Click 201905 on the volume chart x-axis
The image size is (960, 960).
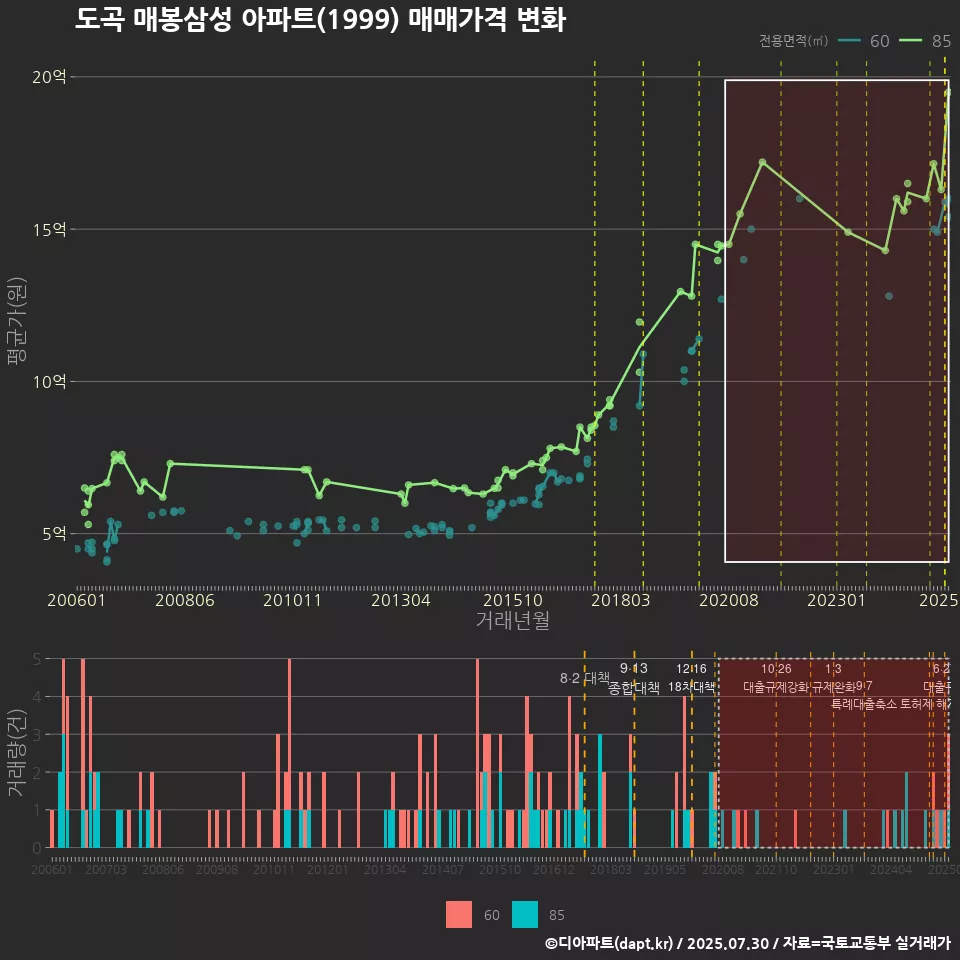pos(665,869)
